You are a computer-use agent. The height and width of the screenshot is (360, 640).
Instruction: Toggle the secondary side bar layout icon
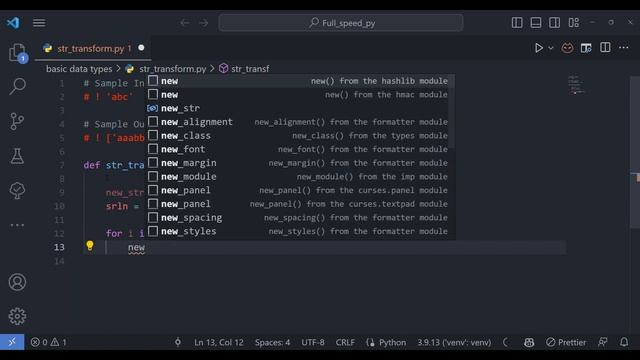555,23
